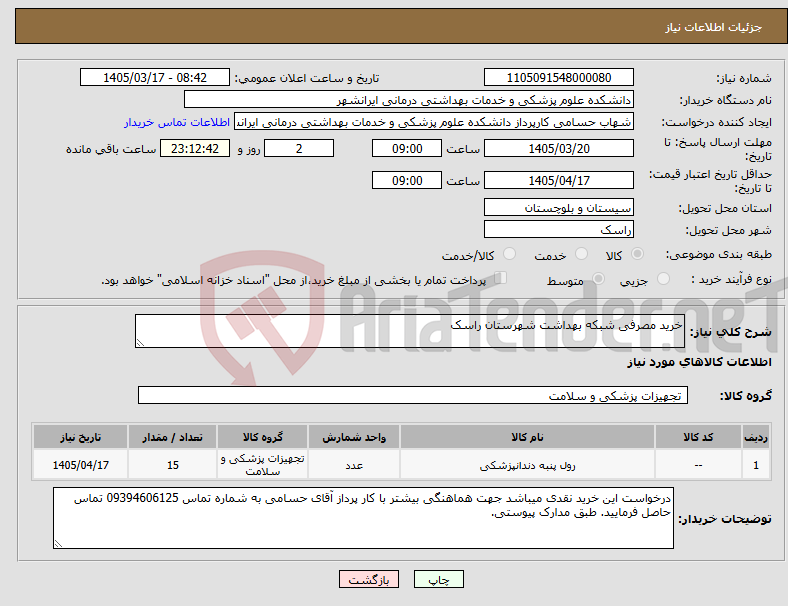Click the price validity date 1405/04/17 field

(x=559, y=180)
